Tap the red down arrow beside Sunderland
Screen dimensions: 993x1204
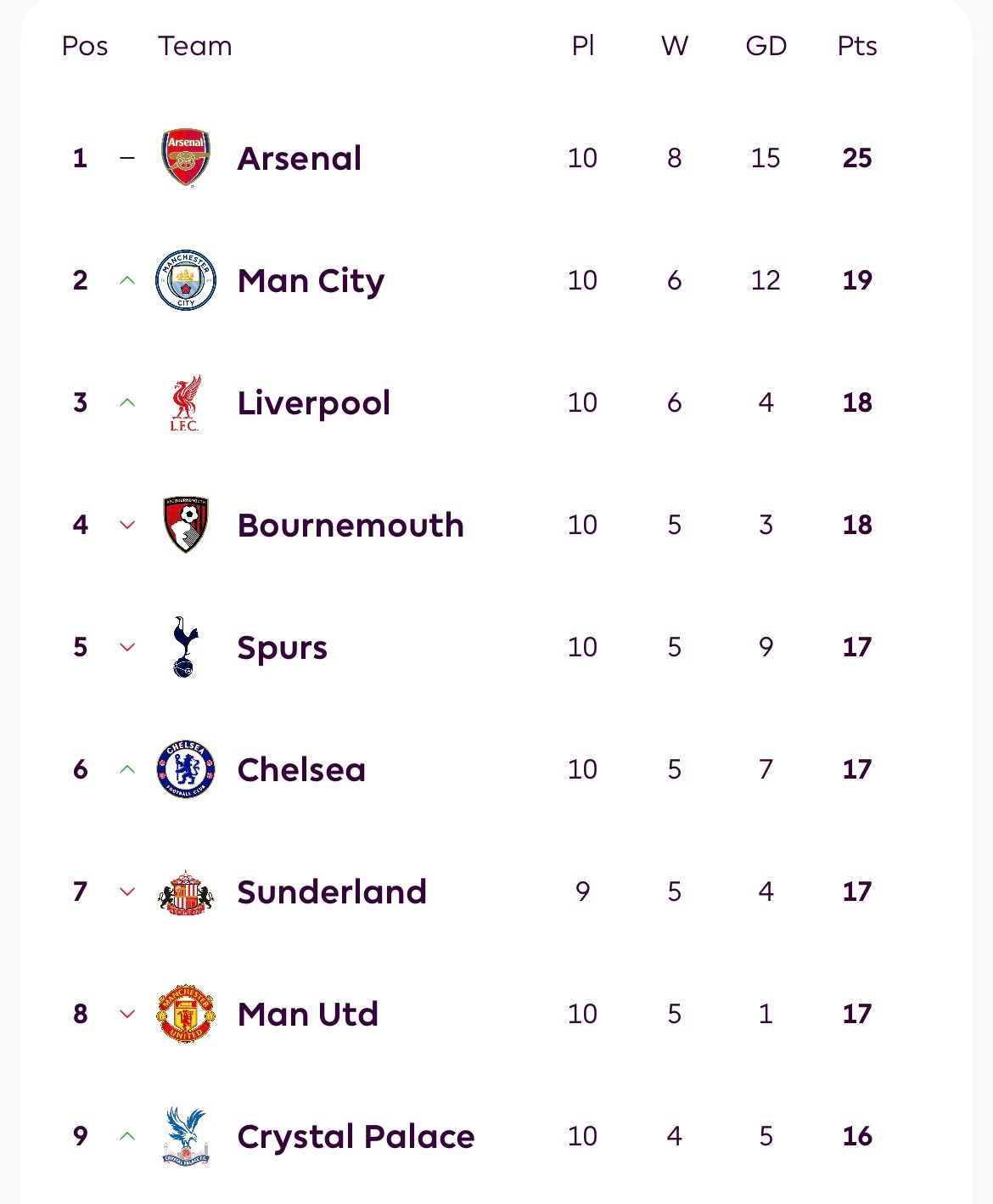127,892
